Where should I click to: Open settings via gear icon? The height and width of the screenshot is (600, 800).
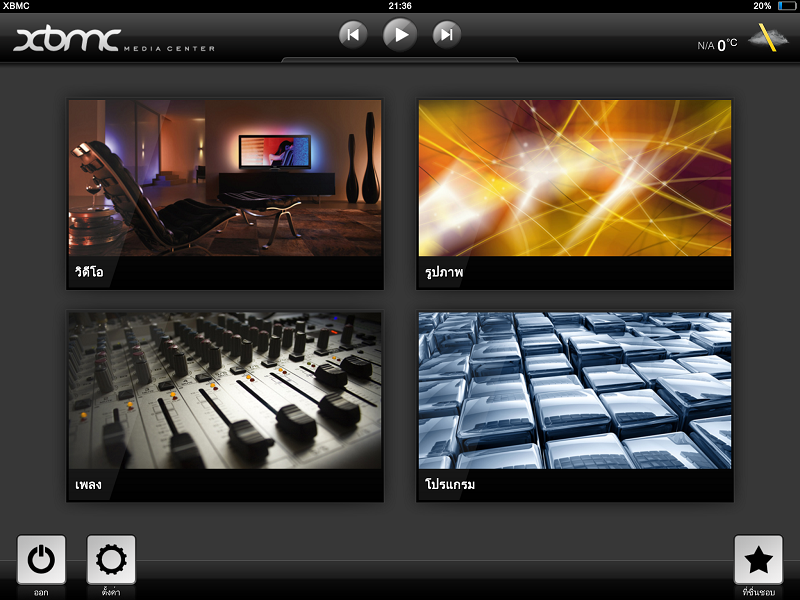[x=111, y=560]
